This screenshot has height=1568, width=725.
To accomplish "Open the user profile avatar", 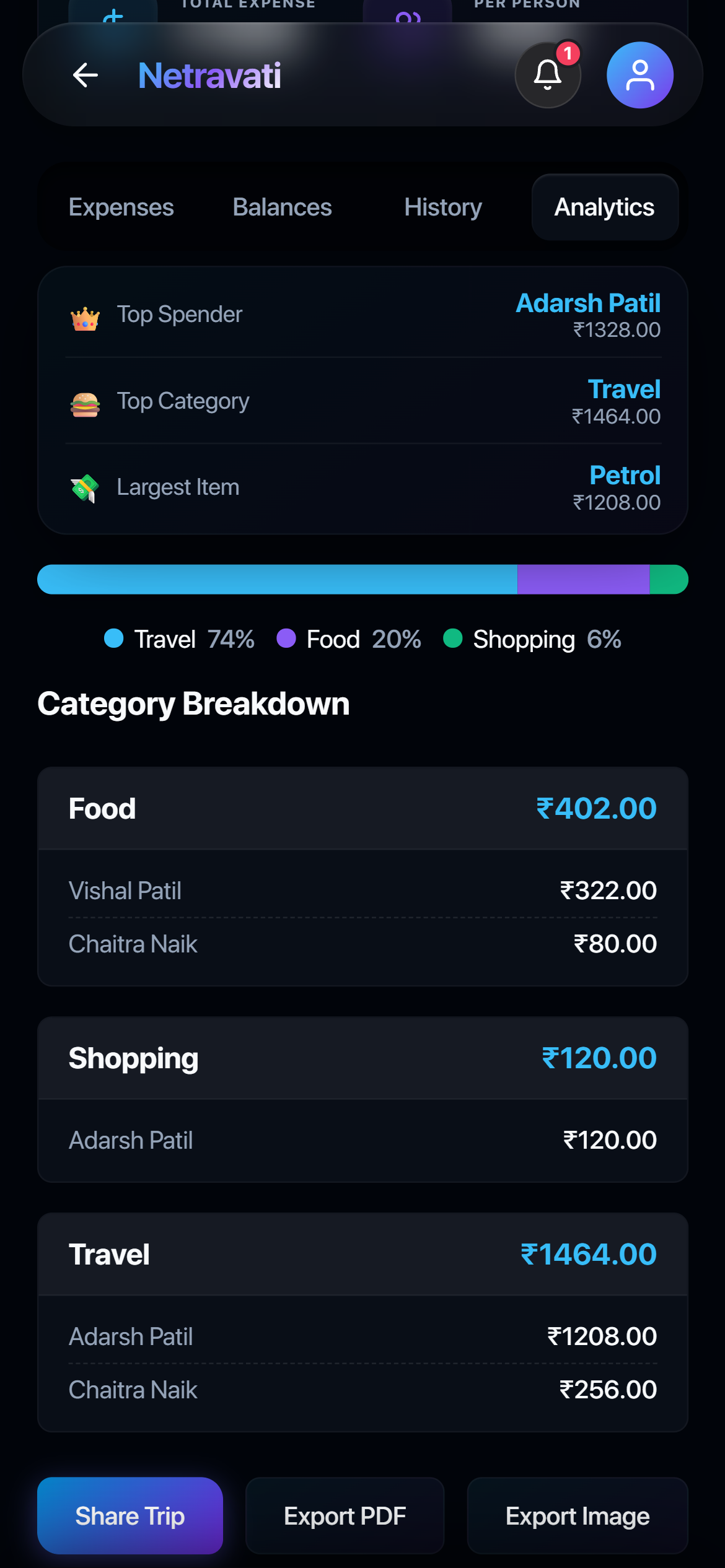I will pyautogui.click(x=639, y=76).
